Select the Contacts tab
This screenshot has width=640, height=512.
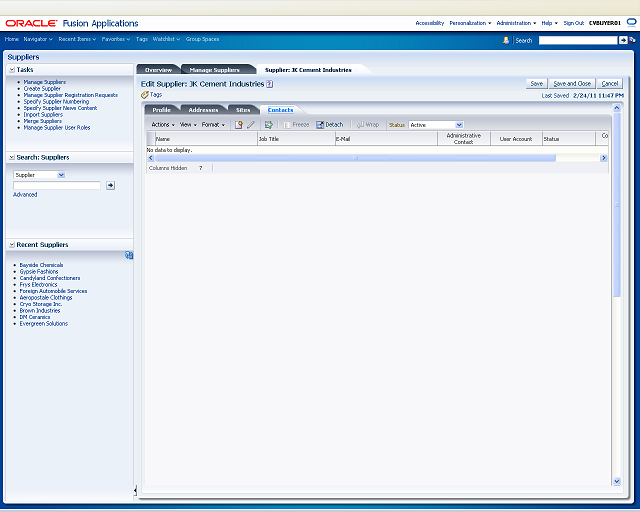[280, 110]
